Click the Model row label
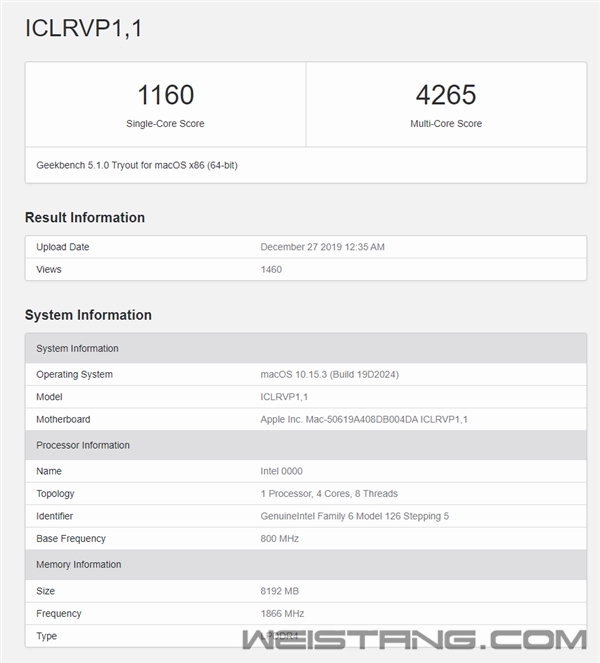Screen dimensions: 600x663 click(49, 397)
